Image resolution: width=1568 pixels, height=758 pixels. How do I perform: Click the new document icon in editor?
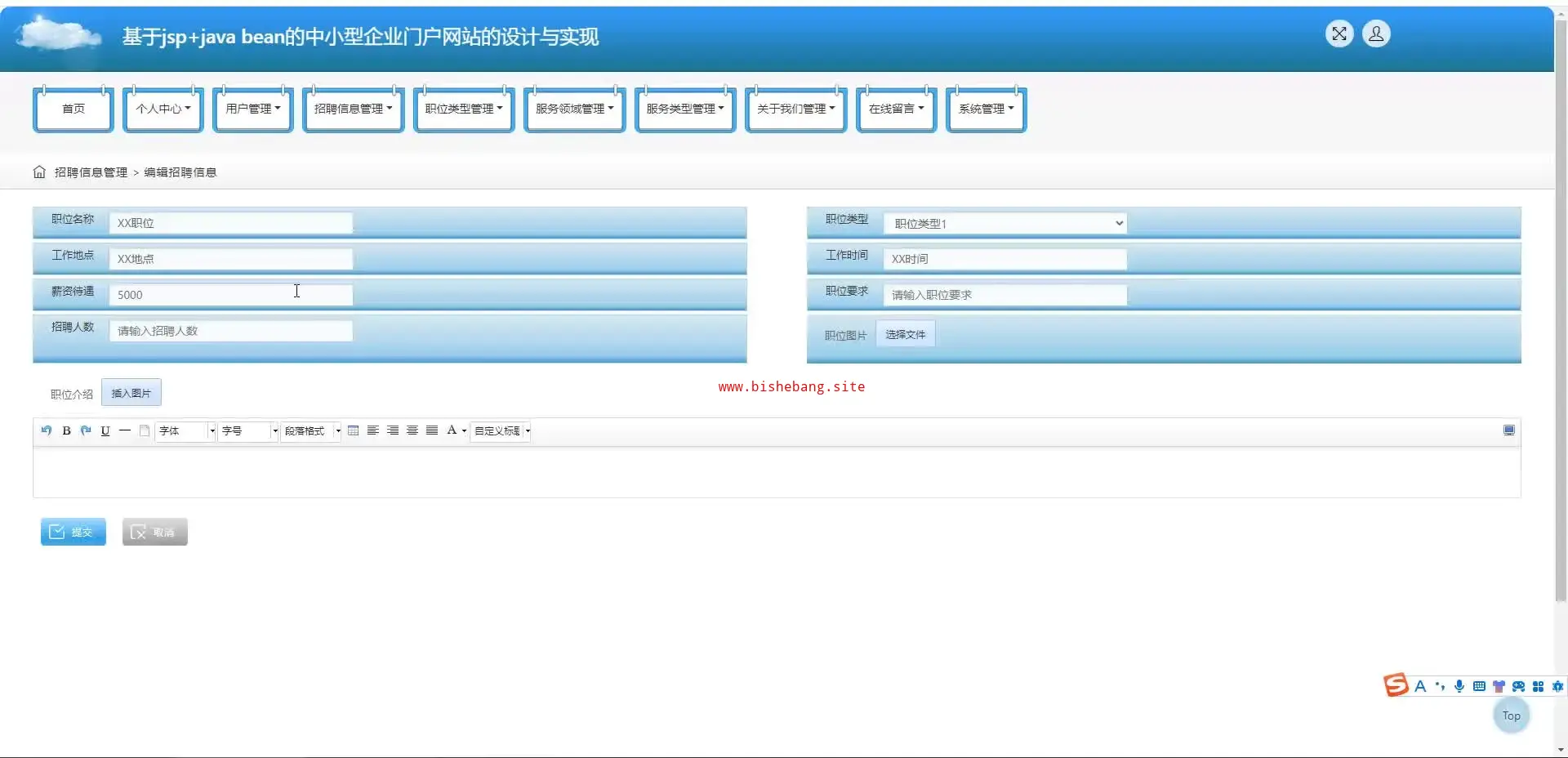pos(145,430)
